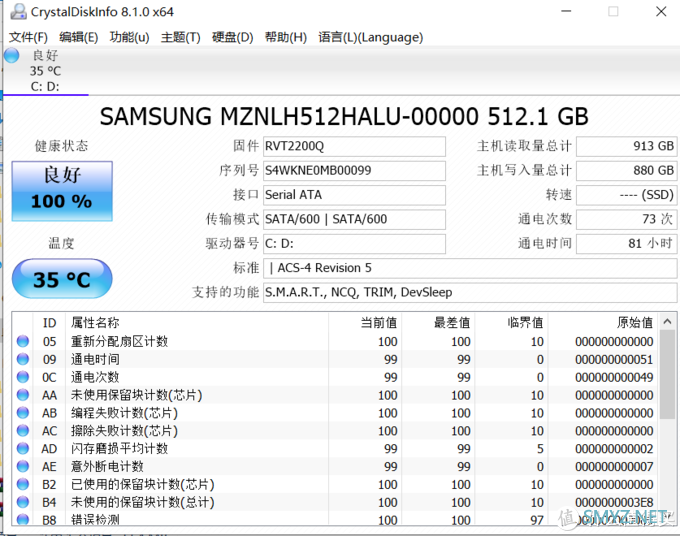Screen dimensions: 680x536
Task: Click the status orb of row 05
Action: click(23, 341)
